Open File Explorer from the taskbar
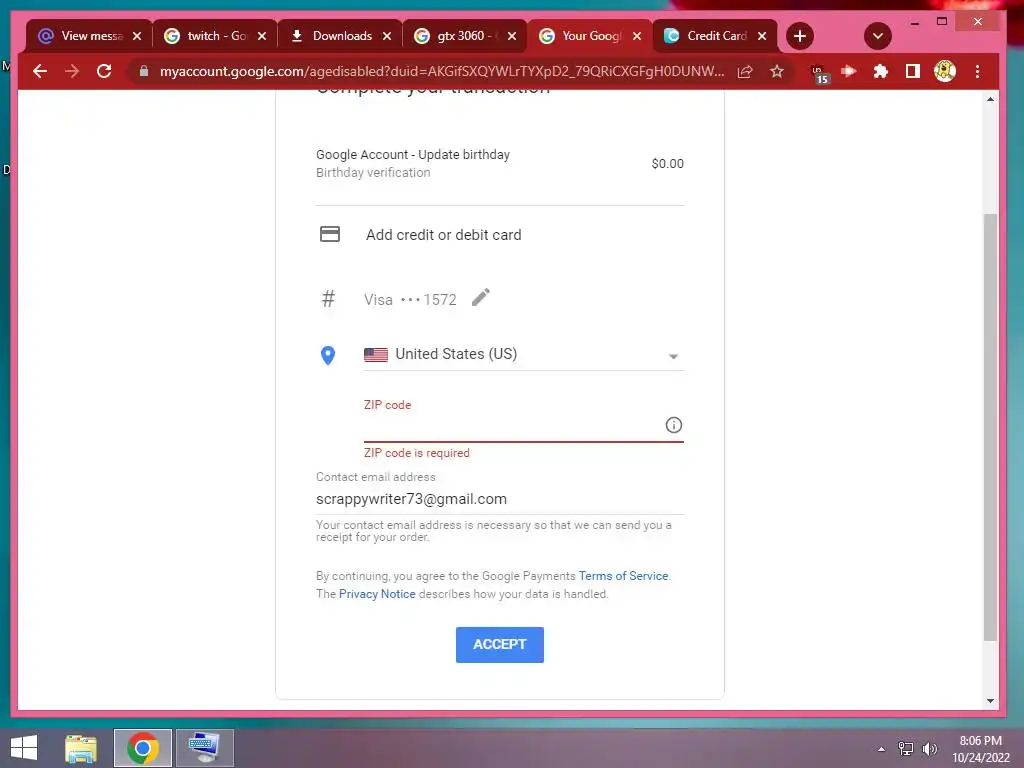 coord(81,748)
